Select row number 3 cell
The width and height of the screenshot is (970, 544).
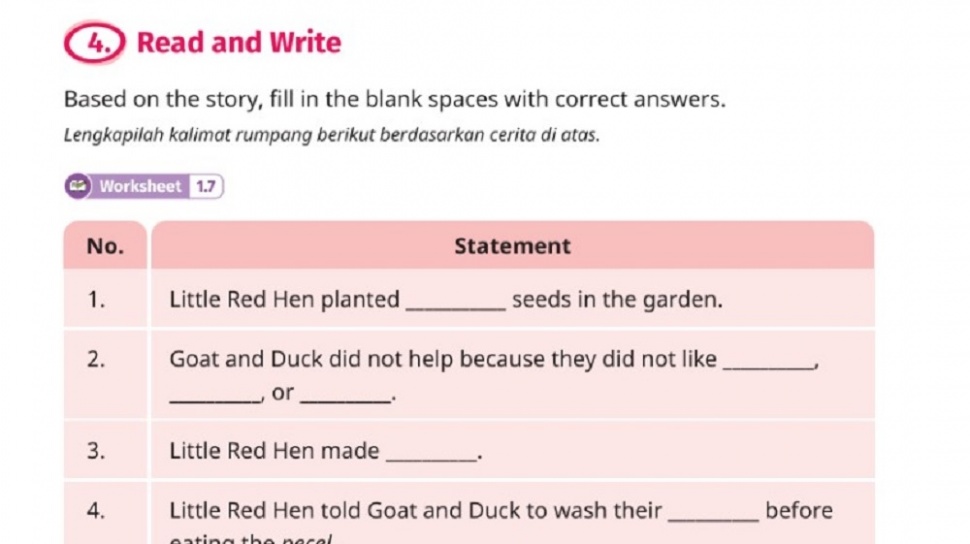(97, 452)
